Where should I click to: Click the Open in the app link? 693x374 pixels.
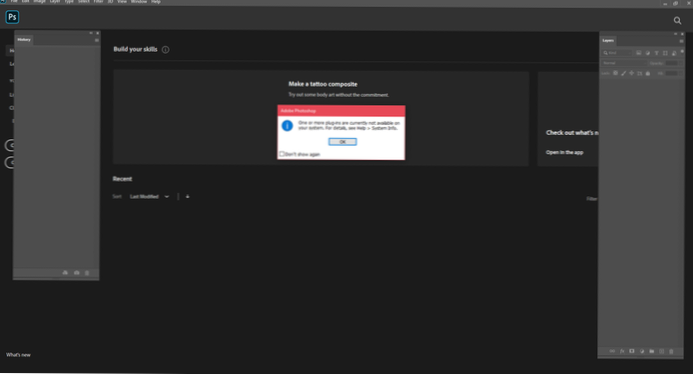[x=564, y=152]
